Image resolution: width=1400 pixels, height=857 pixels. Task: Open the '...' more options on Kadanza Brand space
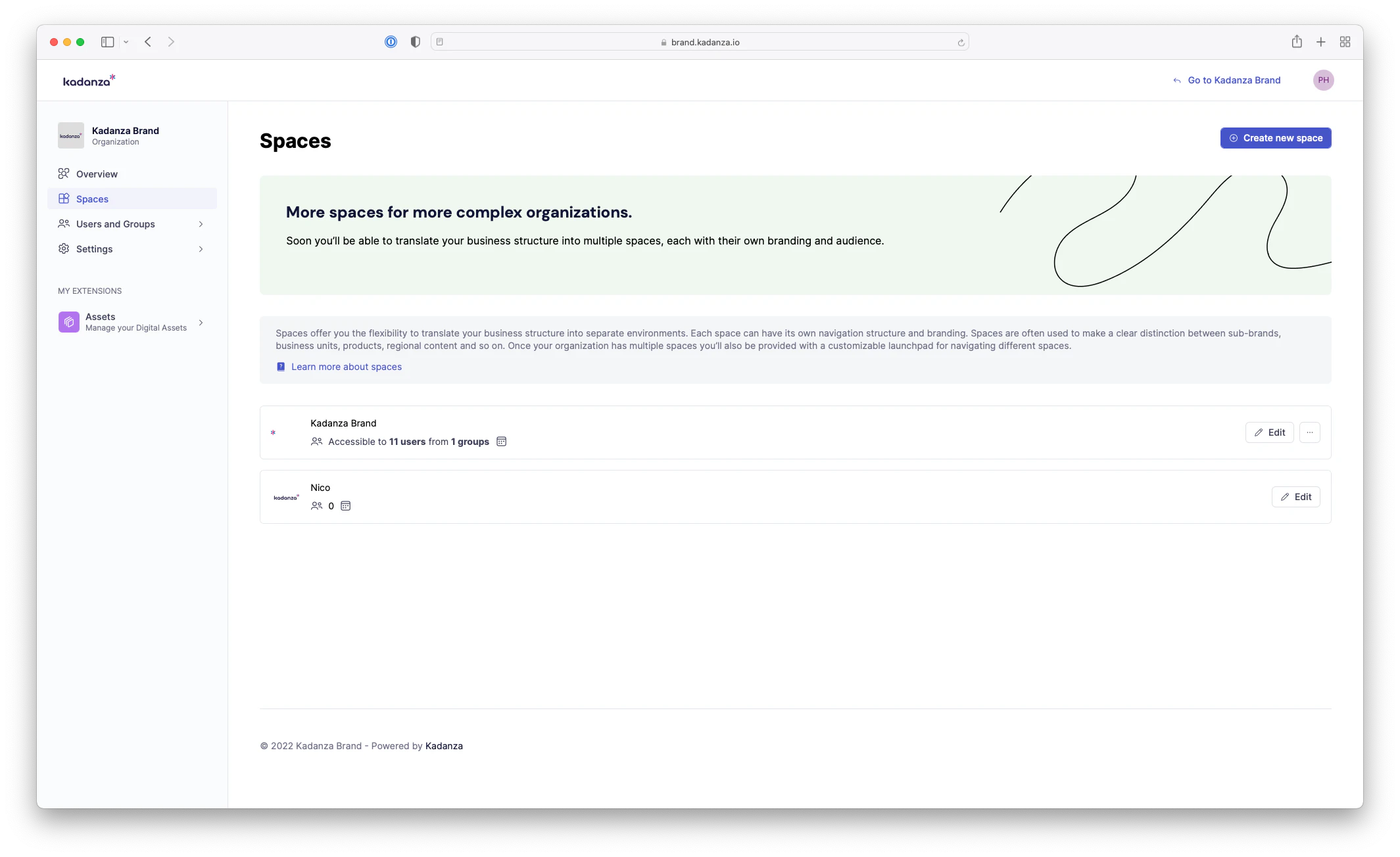pyautogui.click(x=1309, y=432)
